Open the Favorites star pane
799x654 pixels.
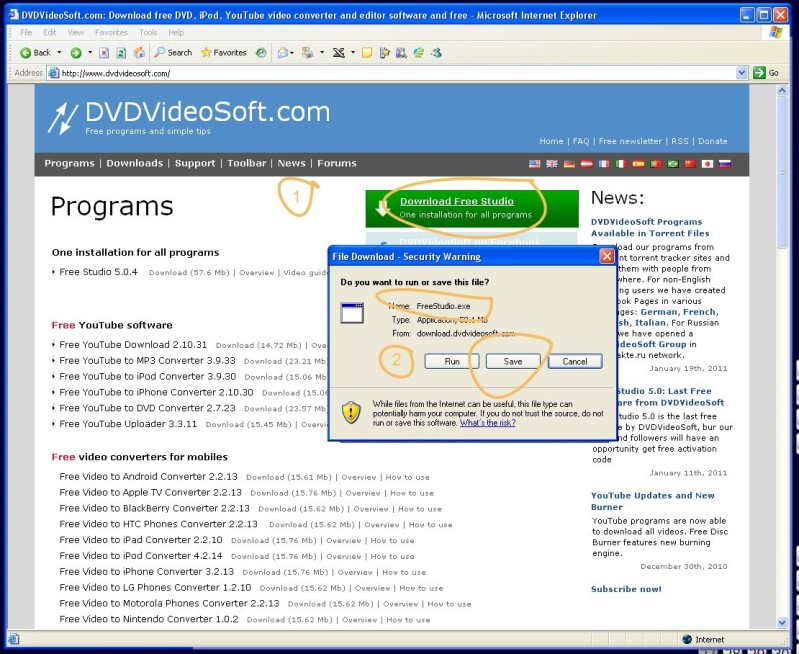coord(224,53)
